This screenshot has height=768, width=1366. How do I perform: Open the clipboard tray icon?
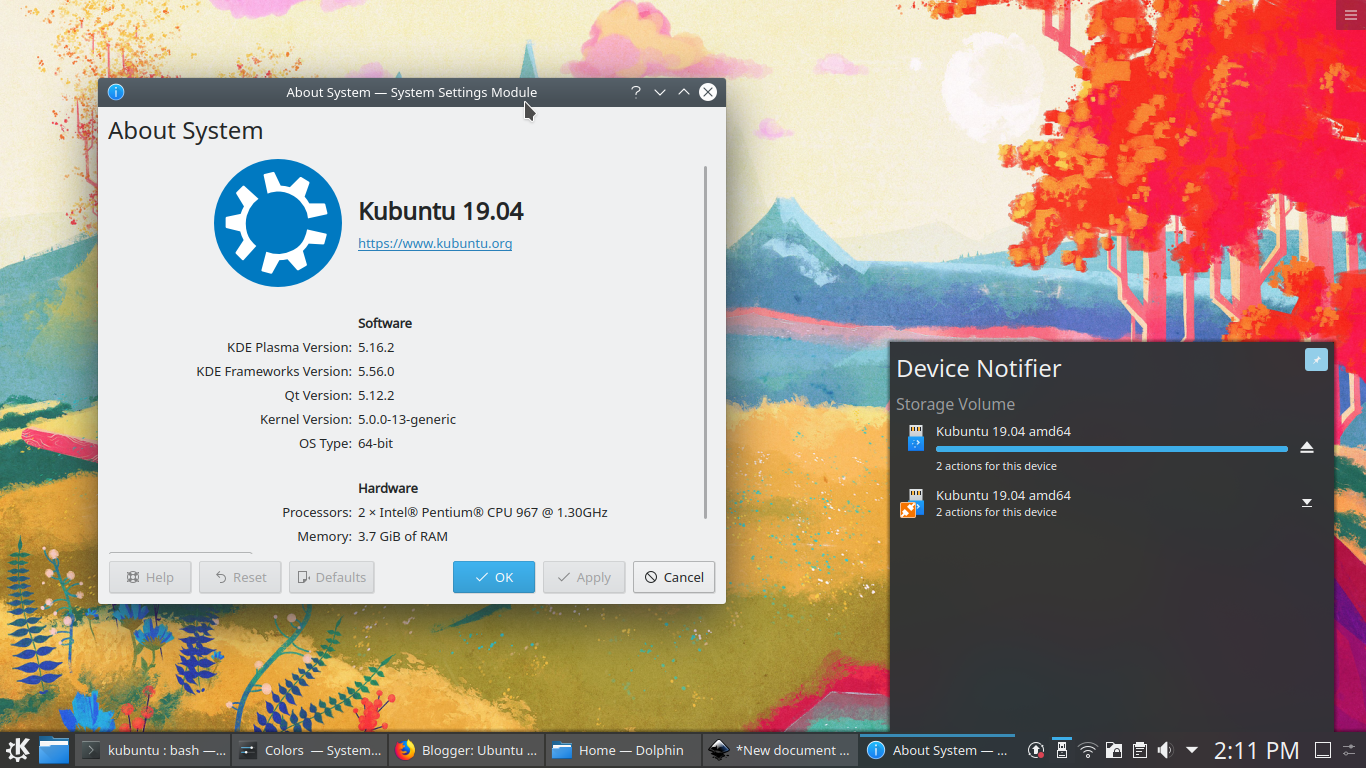(x=1139, y=750)
